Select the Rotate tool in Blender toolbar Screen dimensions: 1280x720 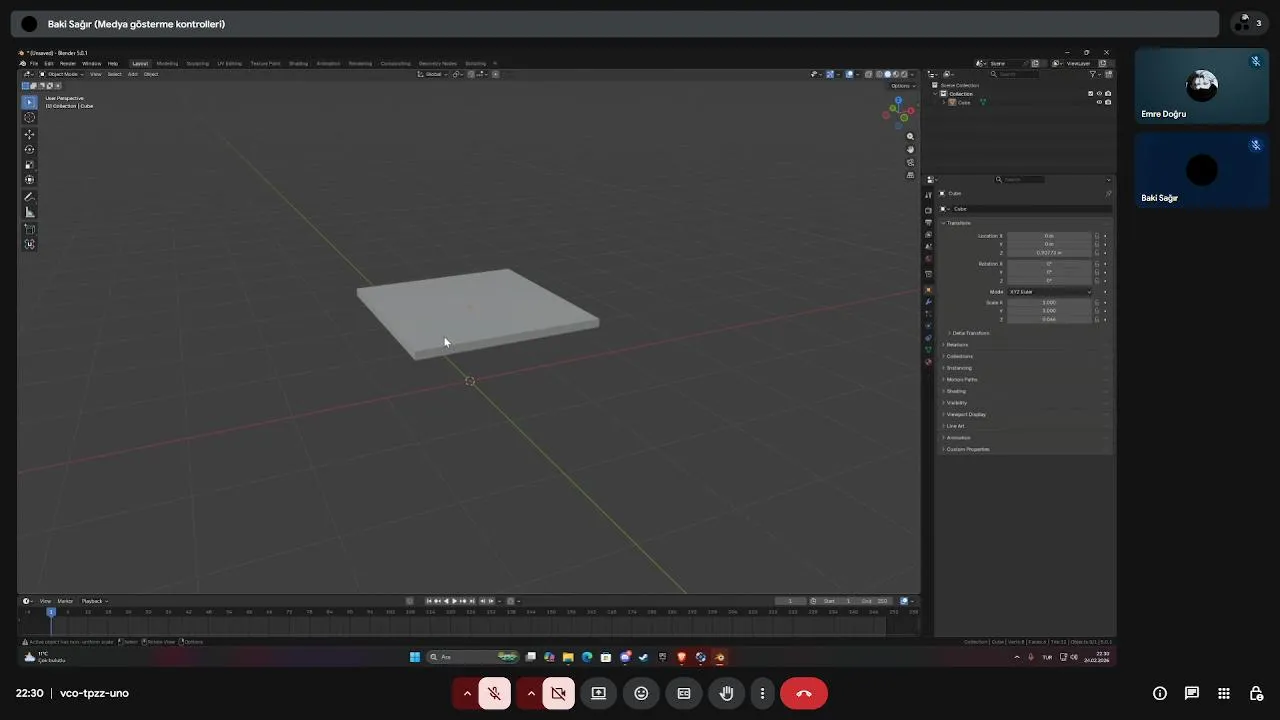29,149
